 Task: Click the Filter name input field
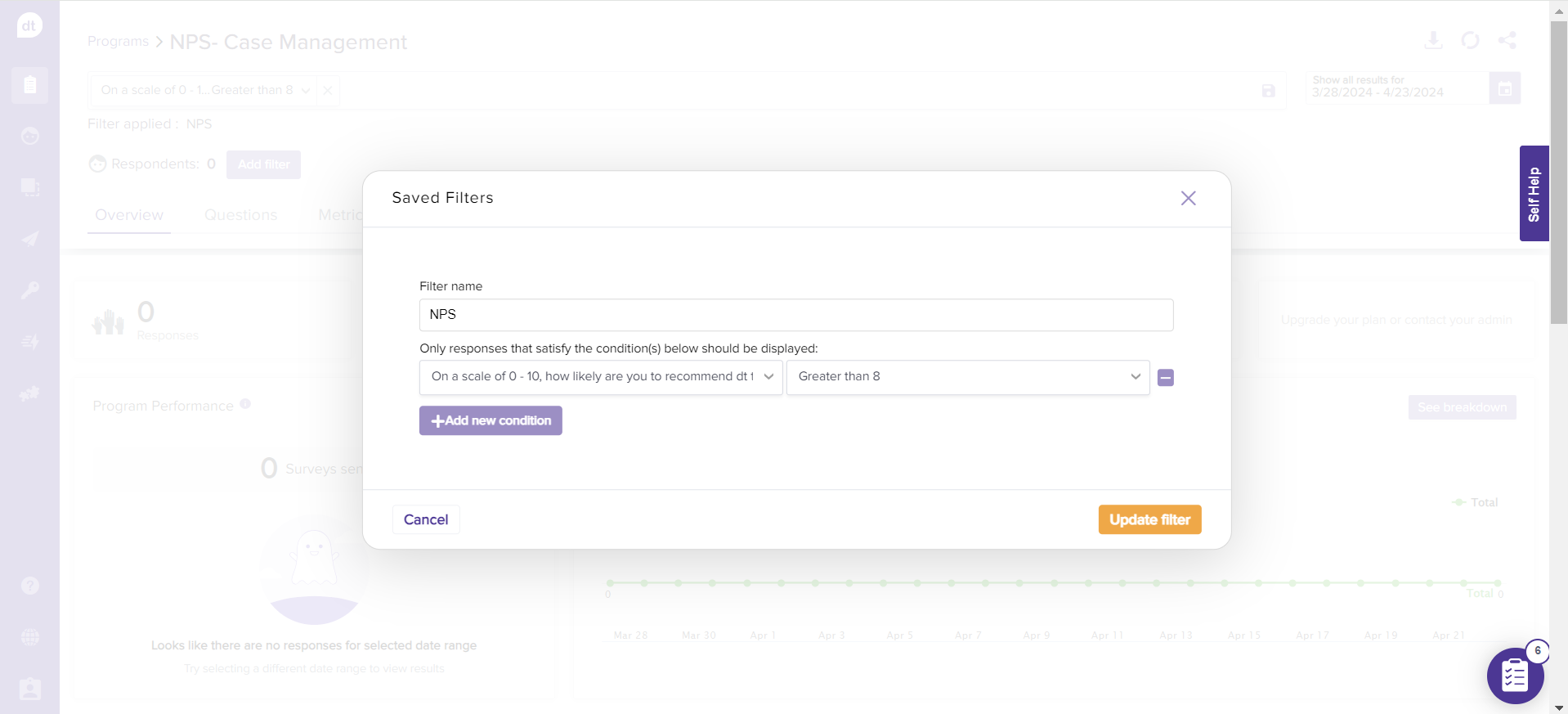(x=795, y=315)
